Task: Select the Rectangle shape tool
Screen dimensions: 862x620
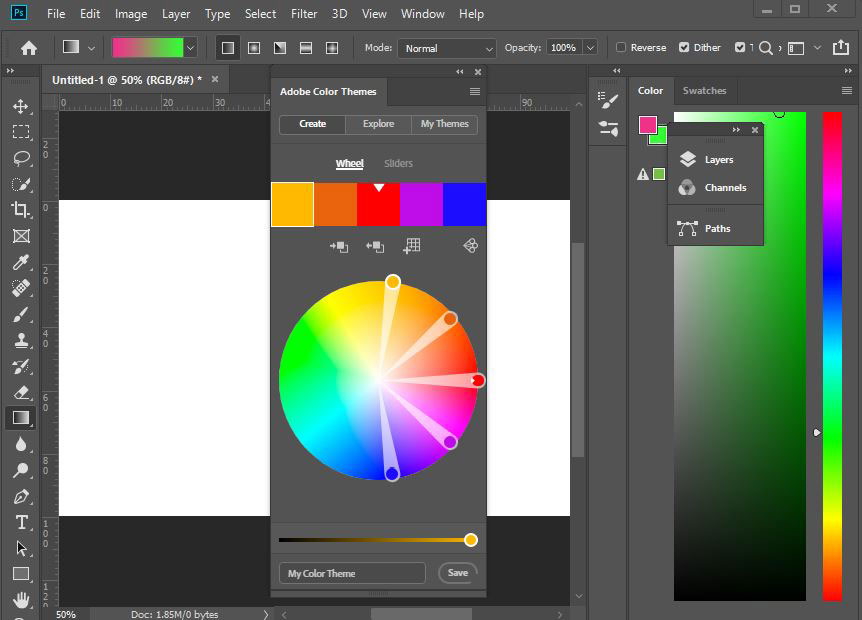Action: [x=21, y=574]
